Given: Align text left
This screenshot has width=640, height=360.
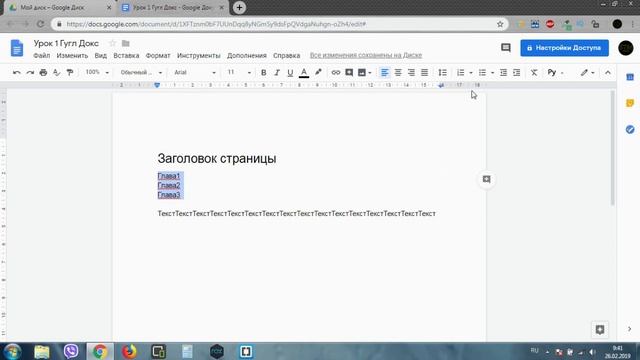Looking at the screenshot, I should pos(384,73).
